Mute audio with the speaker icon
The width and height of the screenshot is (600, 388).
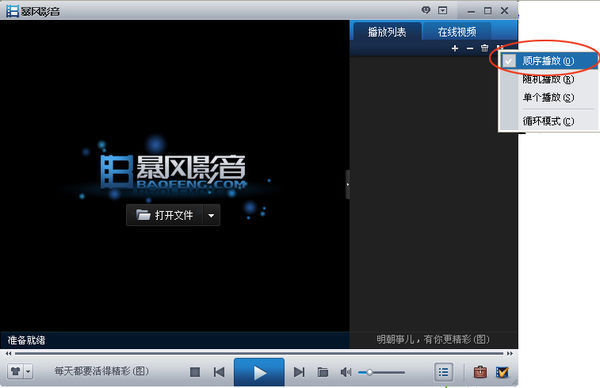coord(346,372)
